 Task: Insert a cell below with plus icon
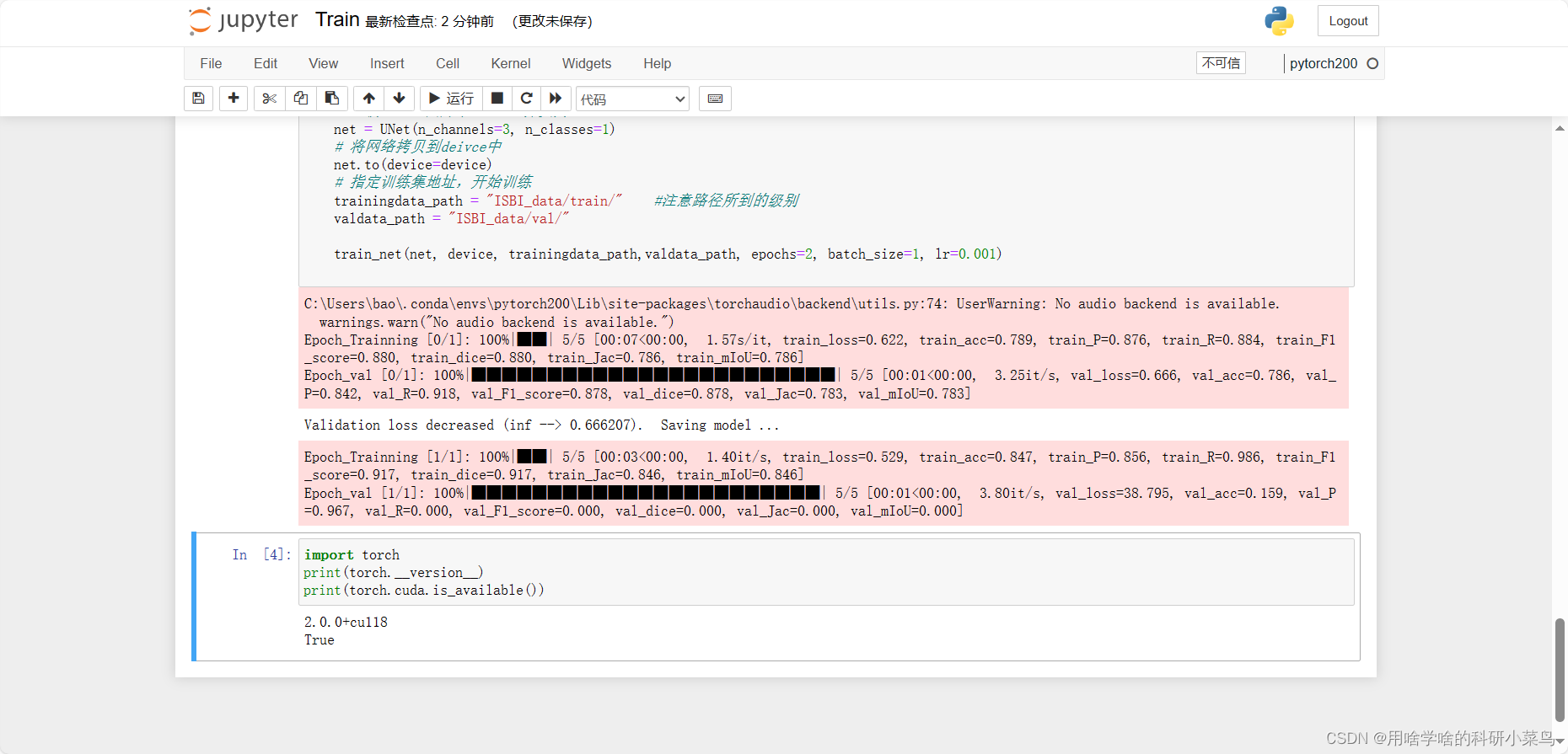click(234, 99)
